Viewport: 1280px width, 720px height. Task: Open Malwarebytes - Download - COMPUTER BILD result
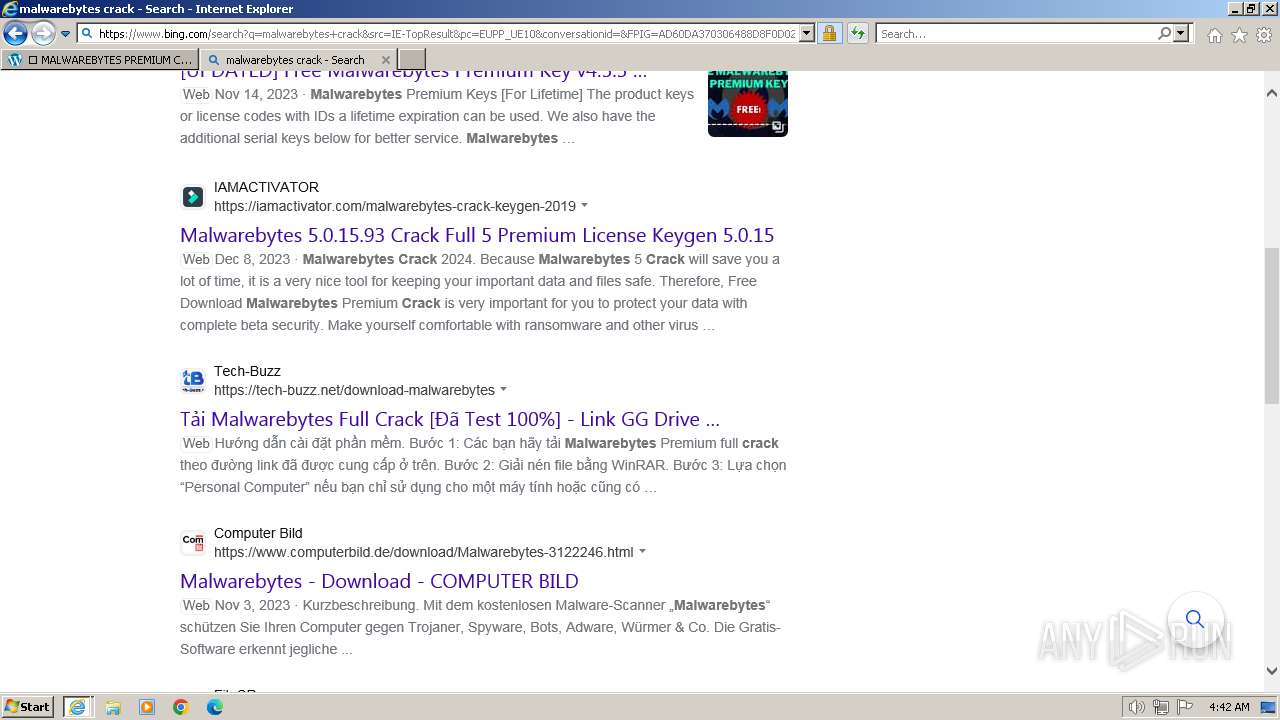click(379, 581)
